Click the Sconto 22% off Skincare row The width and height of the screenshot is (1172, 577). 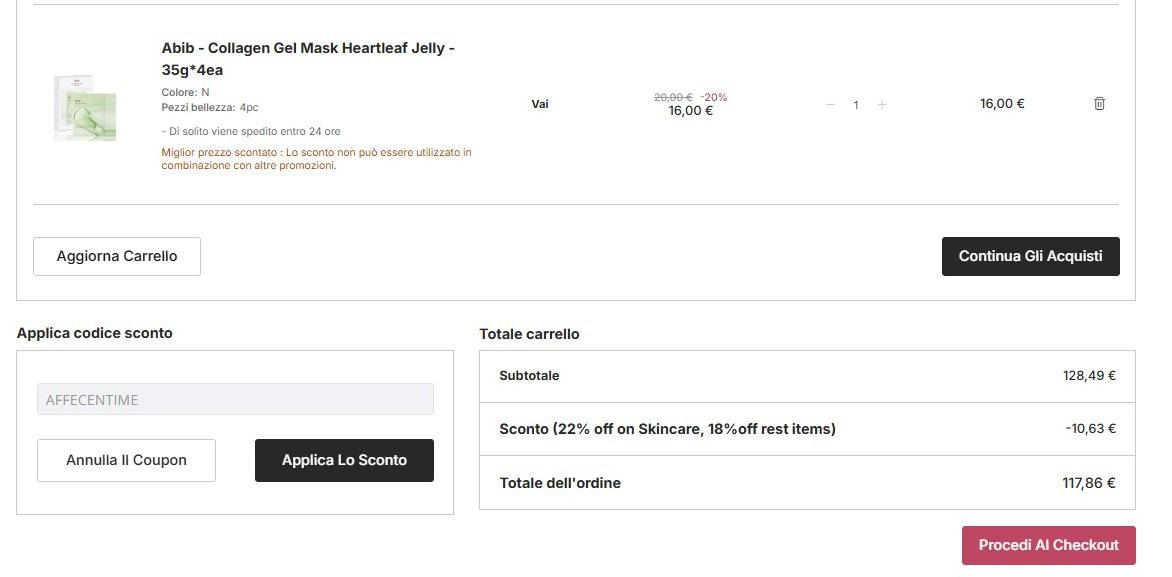point(667,429)
